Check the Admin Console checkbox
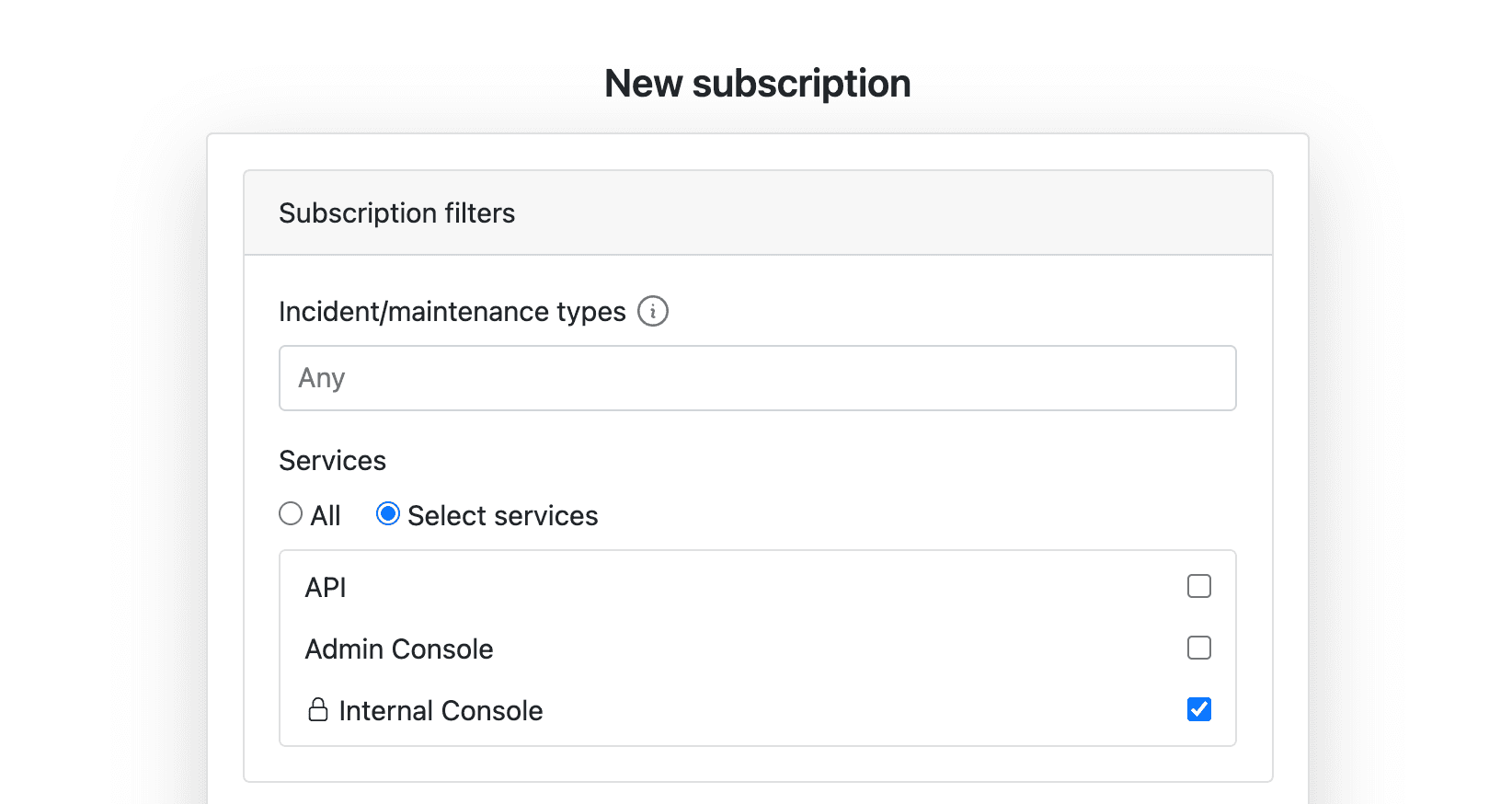The image size is (1512, 804). pyautogui.click(x=1198, y=648)
